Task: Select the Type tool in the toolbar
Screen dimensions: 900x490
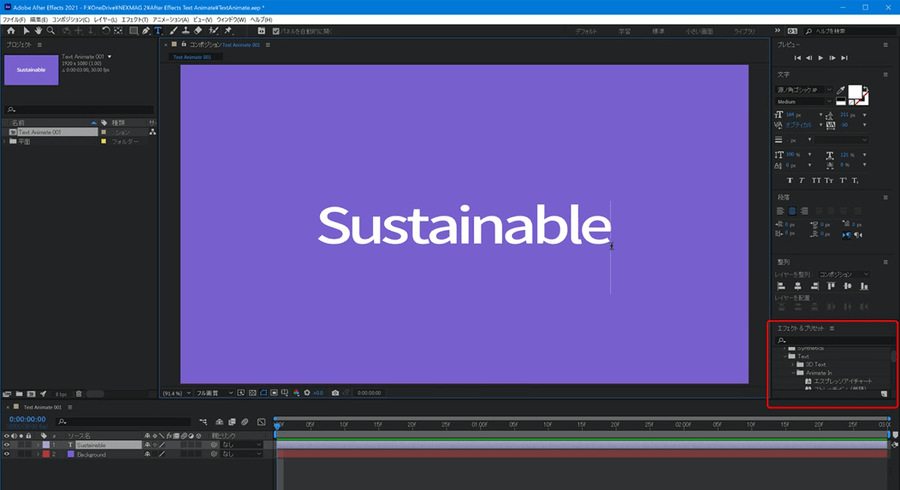Action: pyautogui.click(x=159, y=31)
